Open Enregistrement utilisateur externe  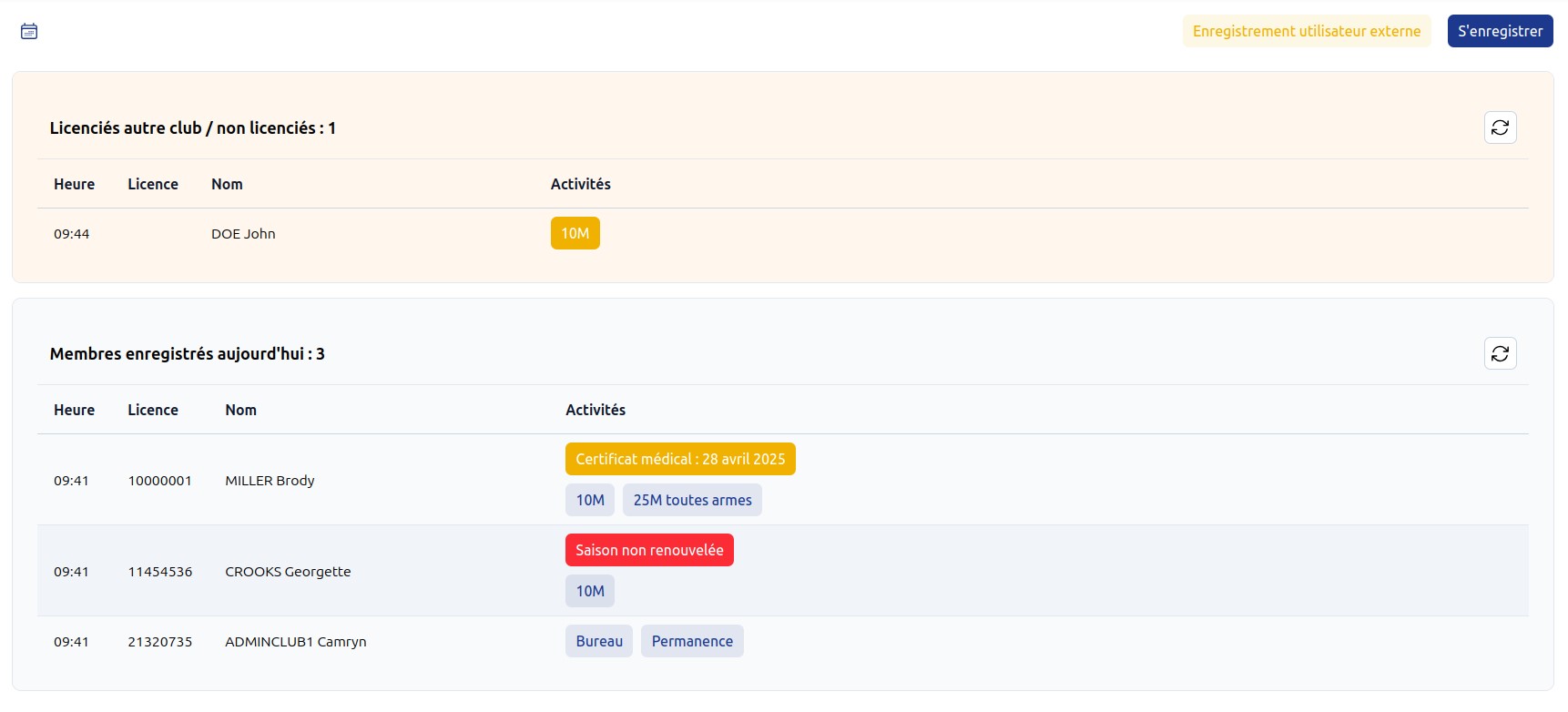[x=1306, y=31]
